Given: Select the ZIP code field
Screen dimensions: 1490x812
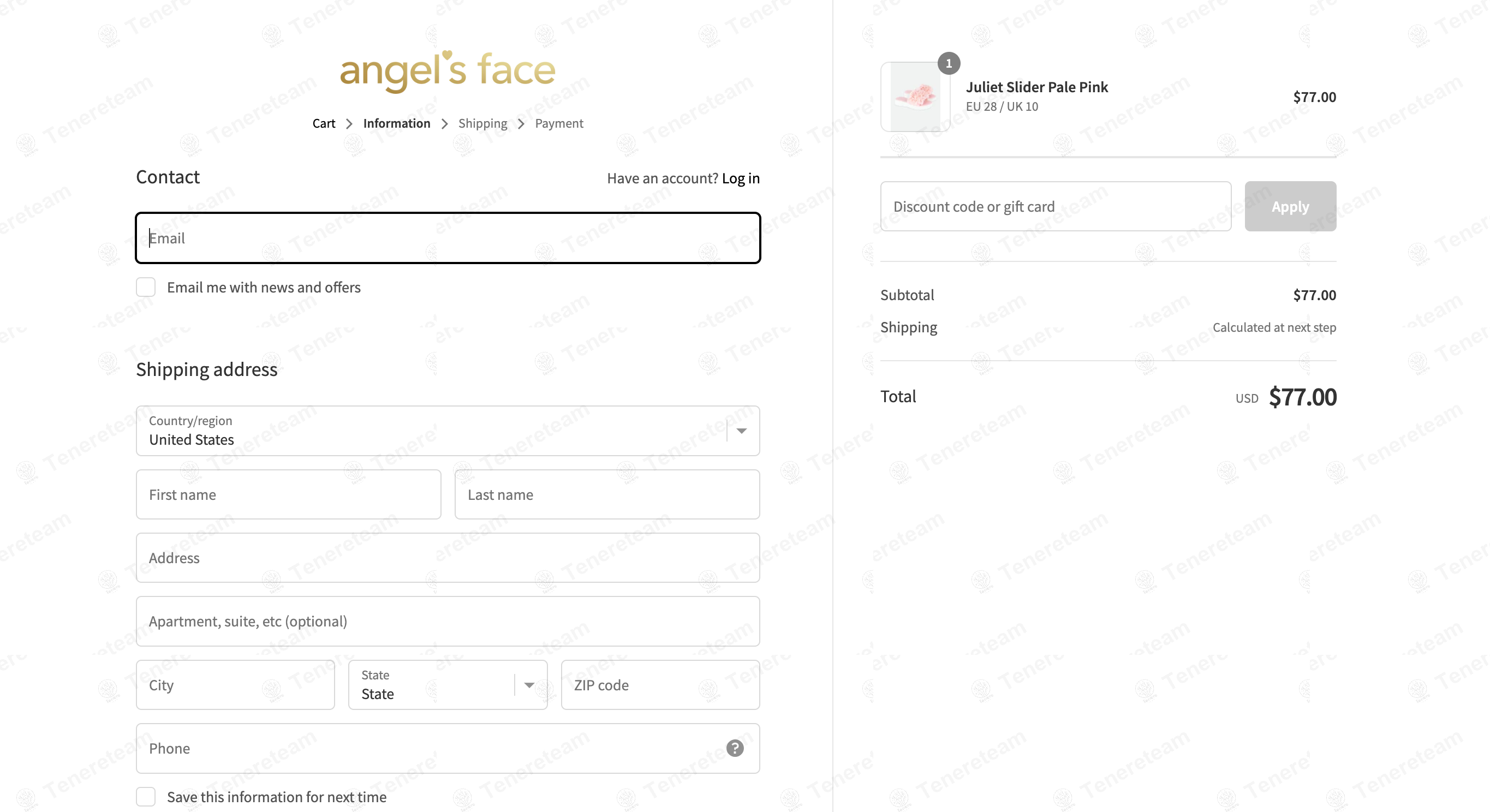Looking at the screenshot, I should pyautogui.click(x=660, y=685).
